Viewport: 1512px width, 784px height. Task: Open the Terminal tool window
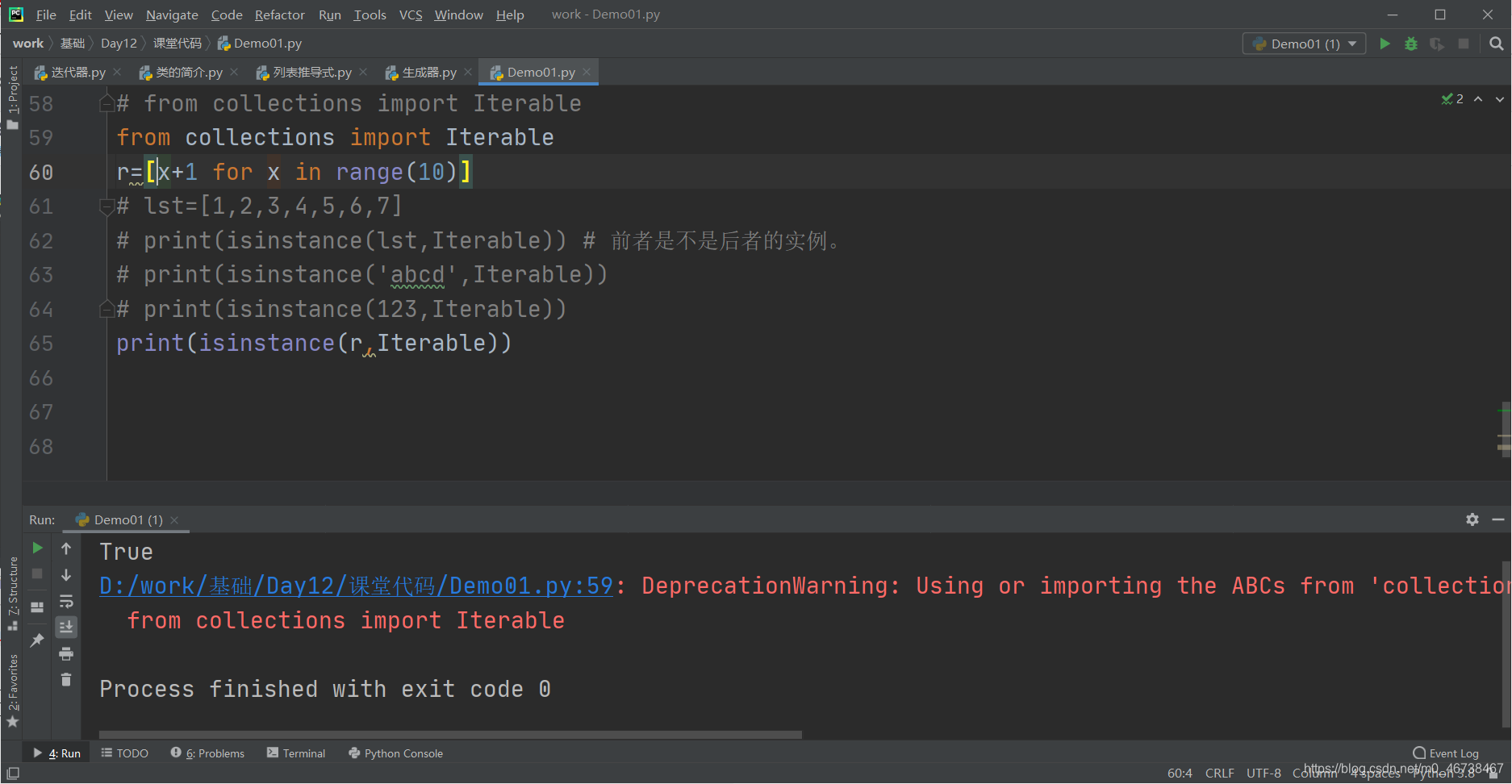pos(296,753)
